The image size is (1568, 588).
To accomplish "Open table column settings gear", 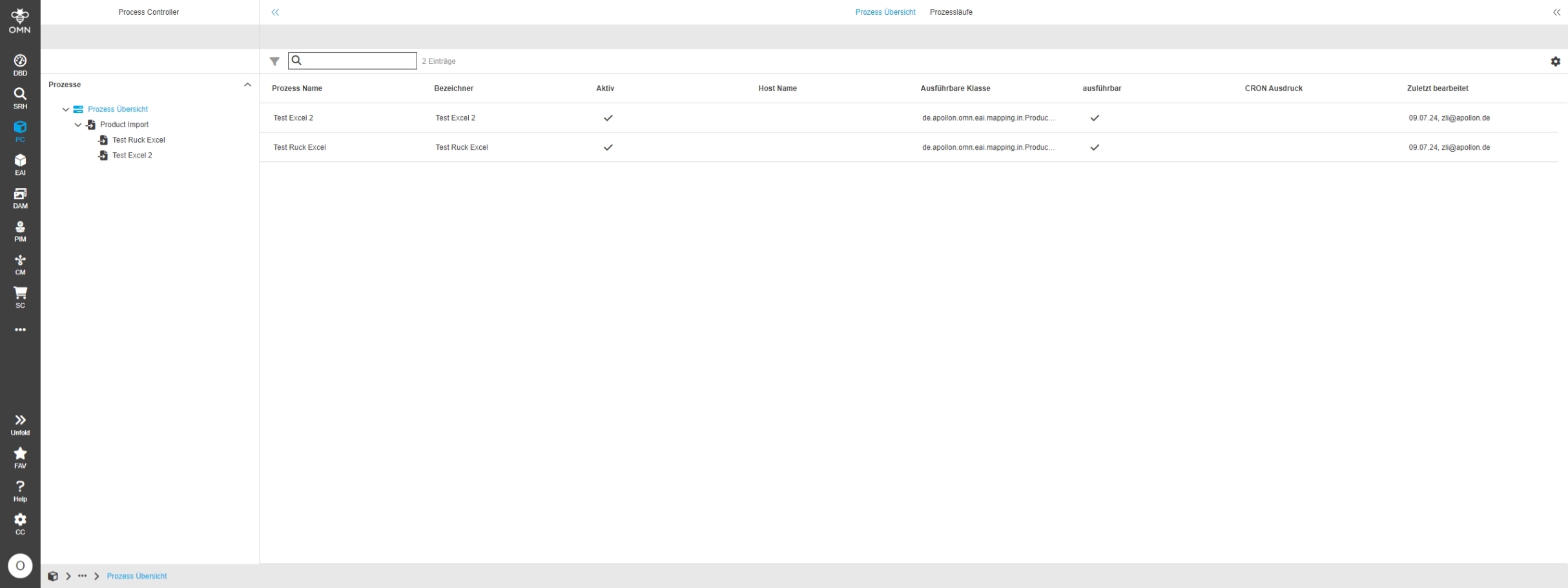I will [x=1555, y=61].
